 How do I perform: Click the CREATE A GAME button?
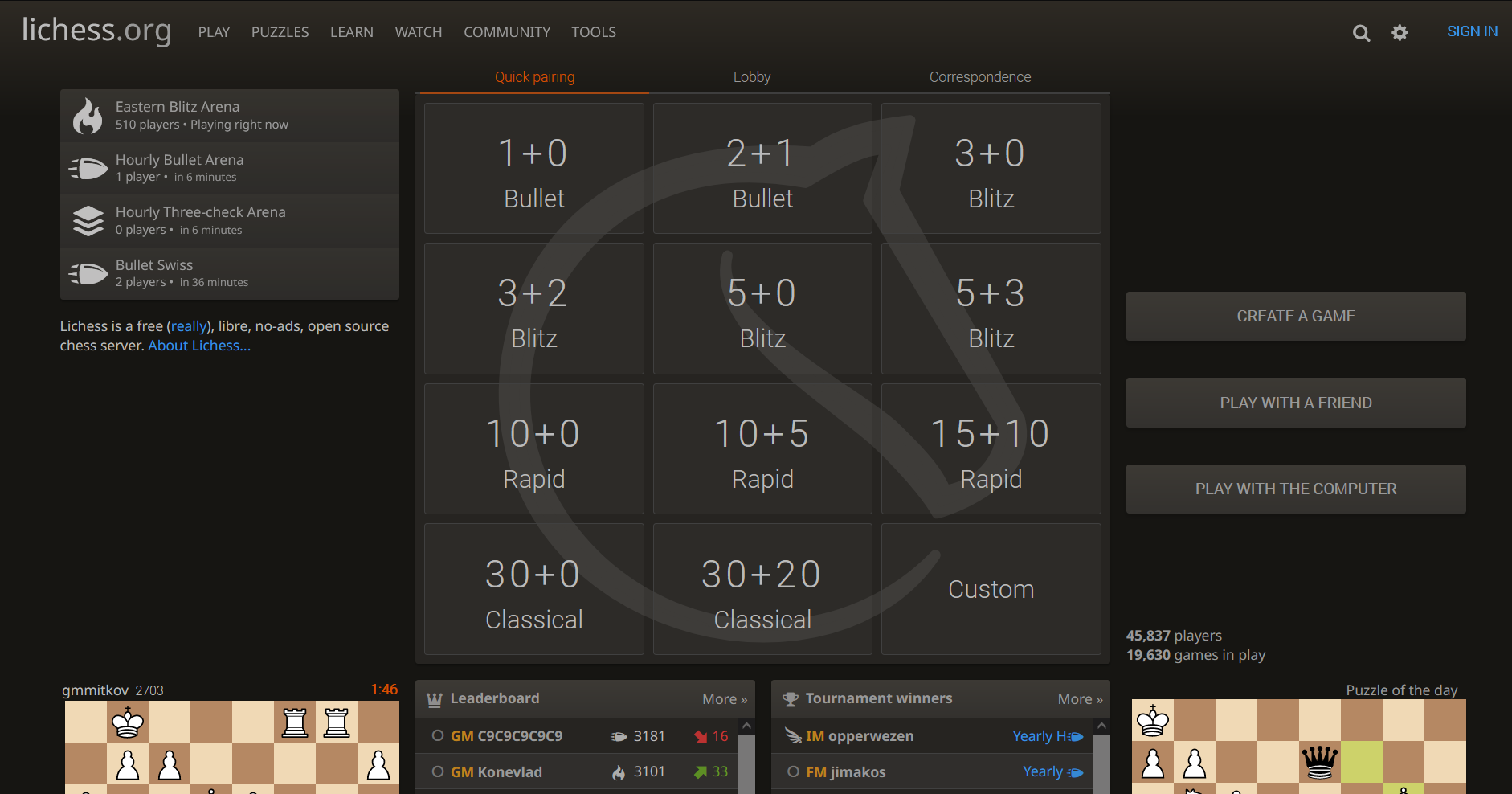pyautogui.click(x=1295, y=316)
